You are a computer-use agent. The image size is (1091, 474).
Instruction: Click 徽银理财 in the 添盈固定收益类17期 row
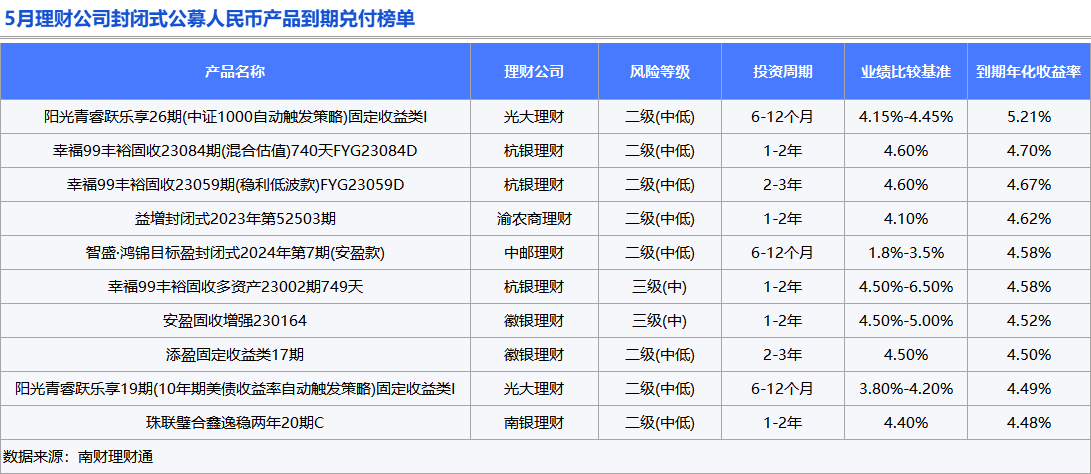tap(534, 355)
